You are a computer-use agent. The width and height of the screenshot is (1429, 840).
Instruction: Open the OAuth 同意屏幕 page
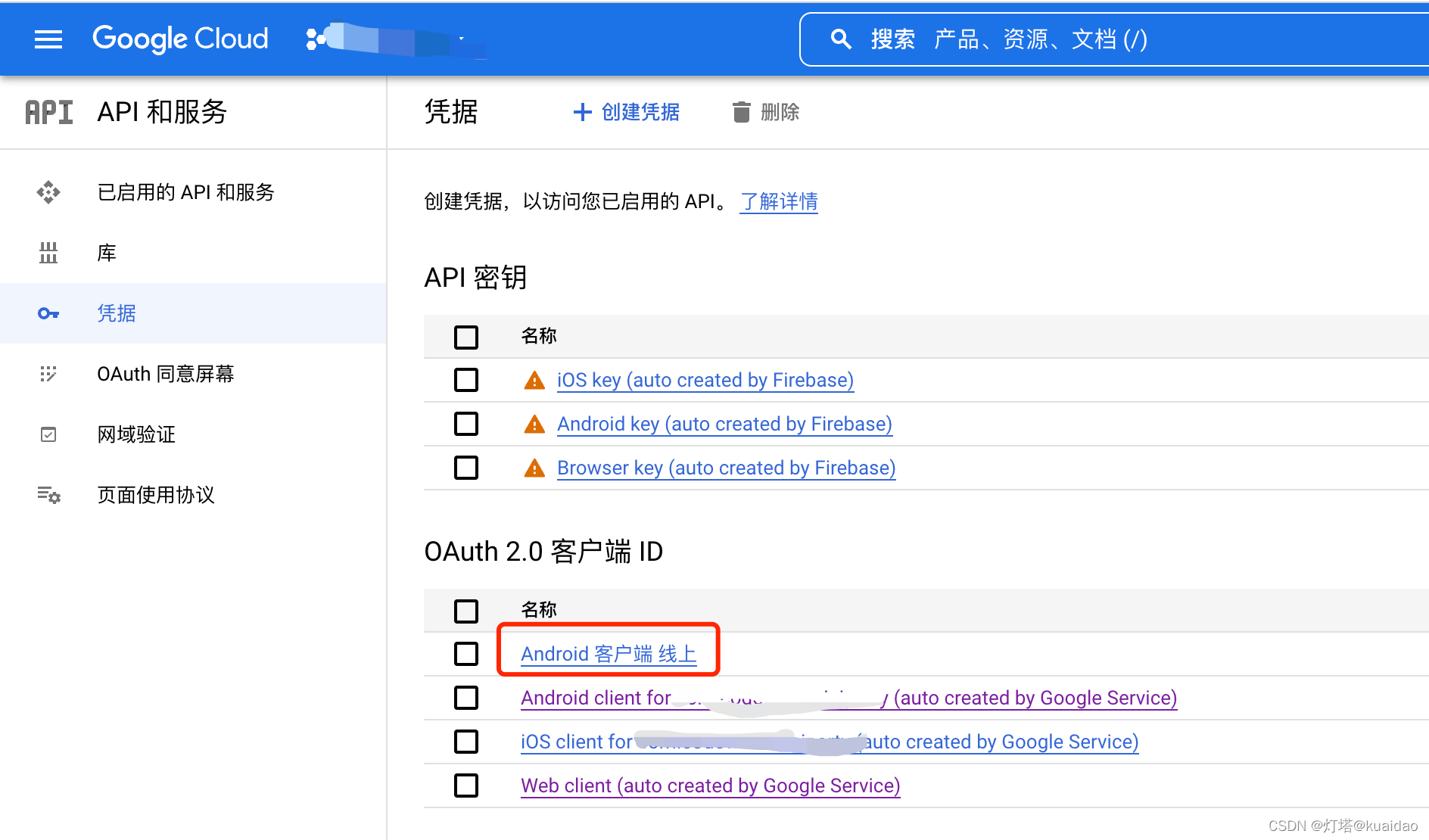pos(166,373)
